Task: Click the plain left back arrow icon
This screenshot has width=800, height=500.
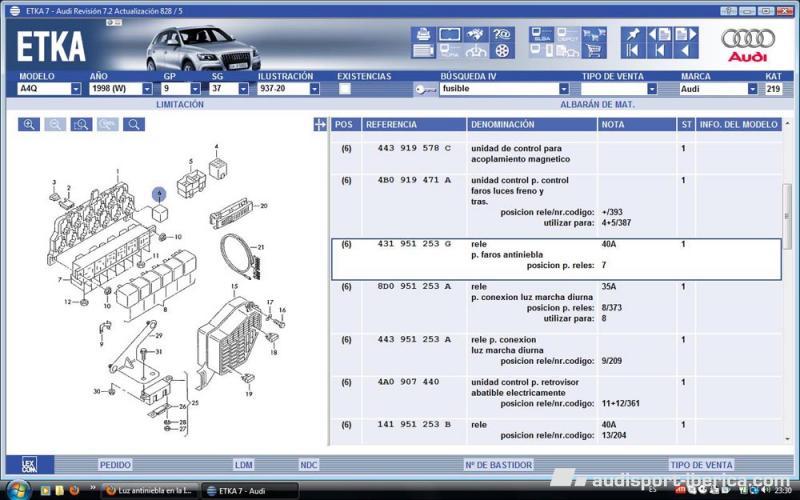Action: [686, 51]
